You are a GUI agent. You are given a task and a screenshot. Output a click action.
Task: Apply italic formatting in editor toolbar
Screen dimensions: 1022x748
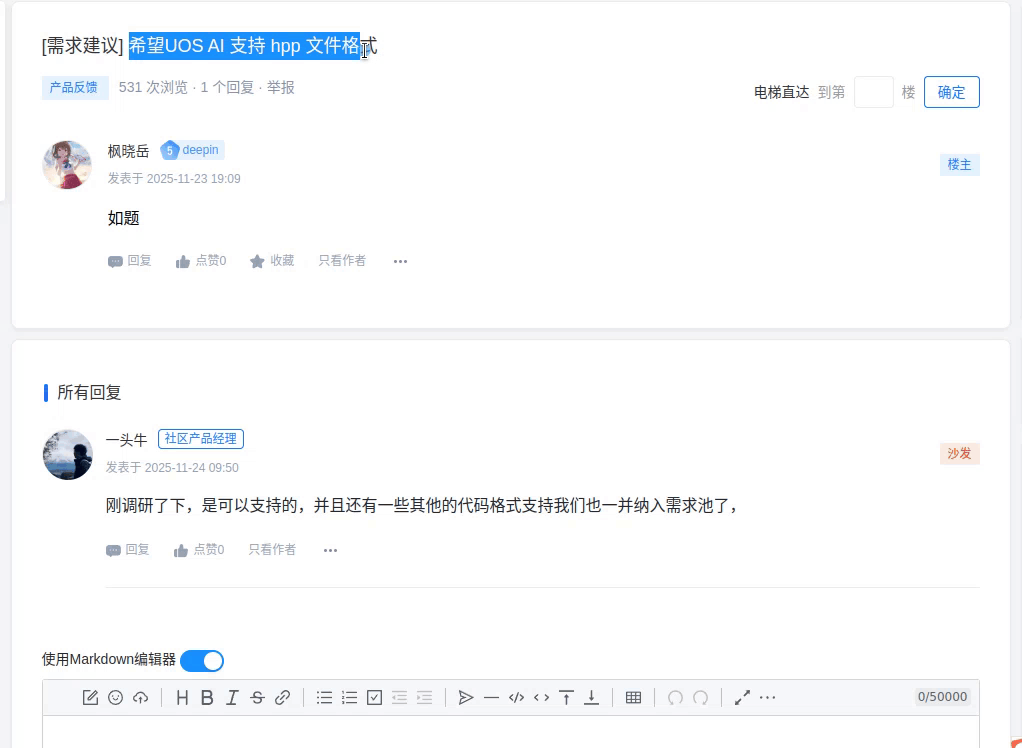point(232,697)
